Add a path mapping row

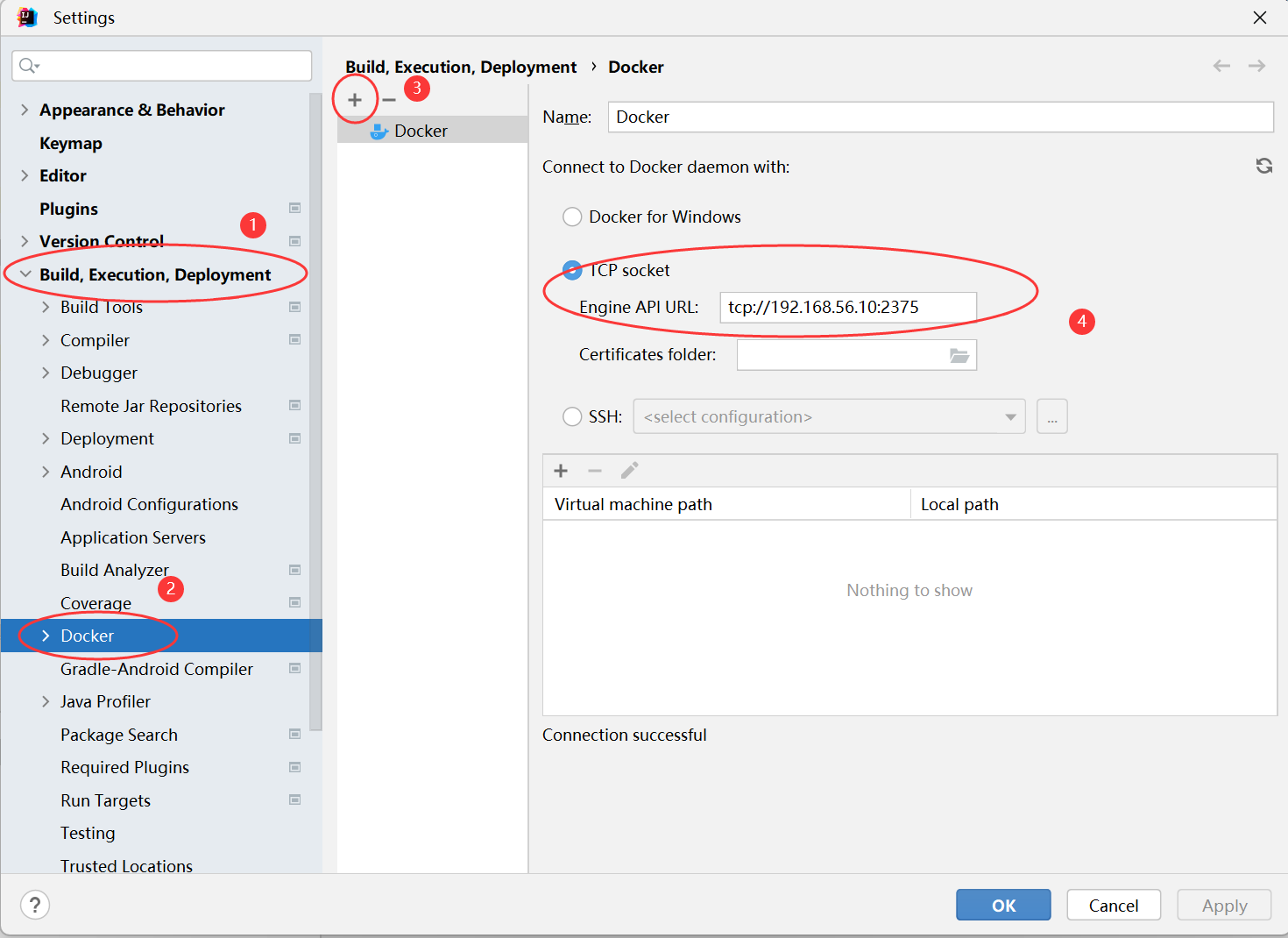point(561,471)
